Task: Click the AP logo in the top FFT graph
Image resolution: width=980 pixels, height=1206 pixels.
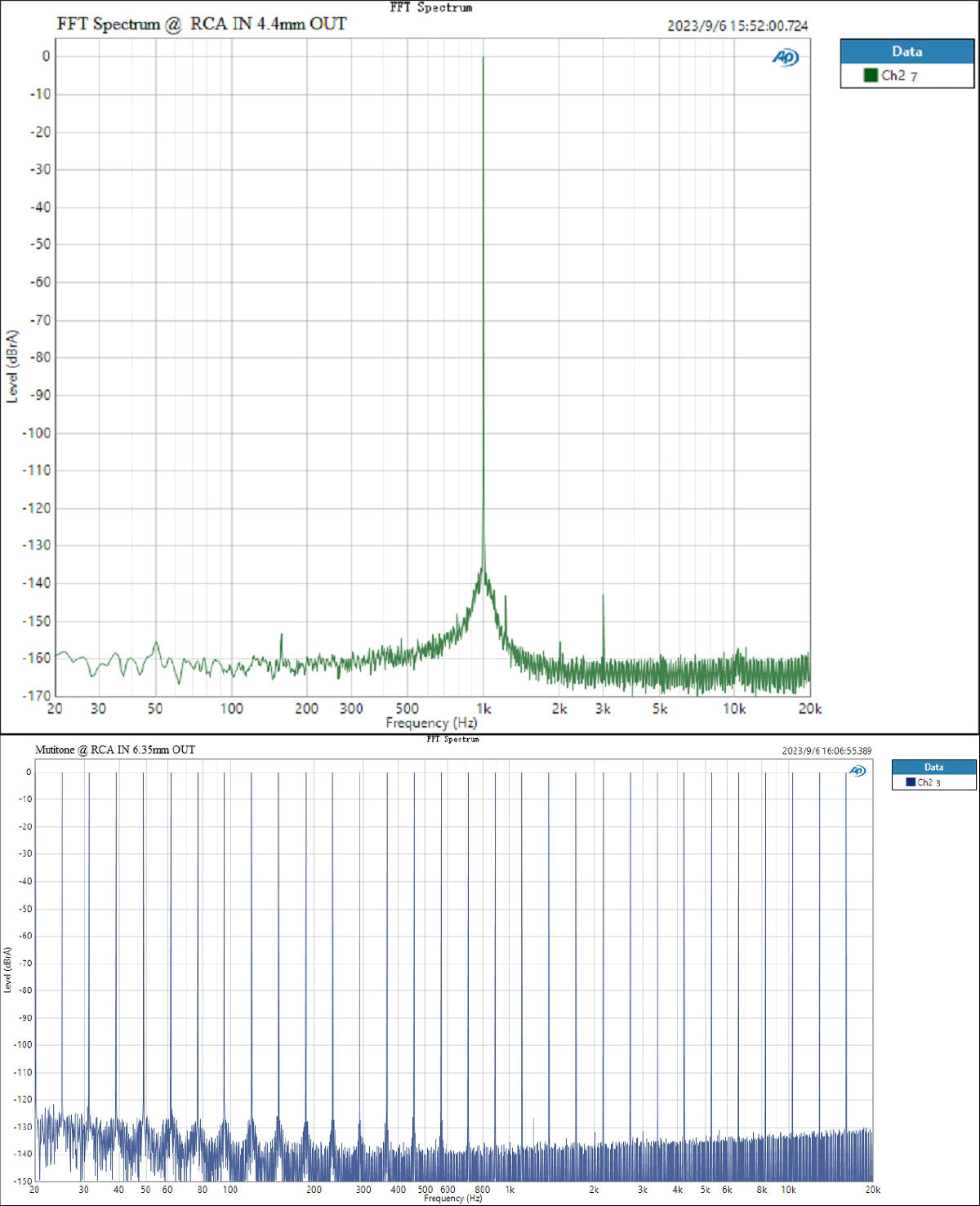Action: 785,57
